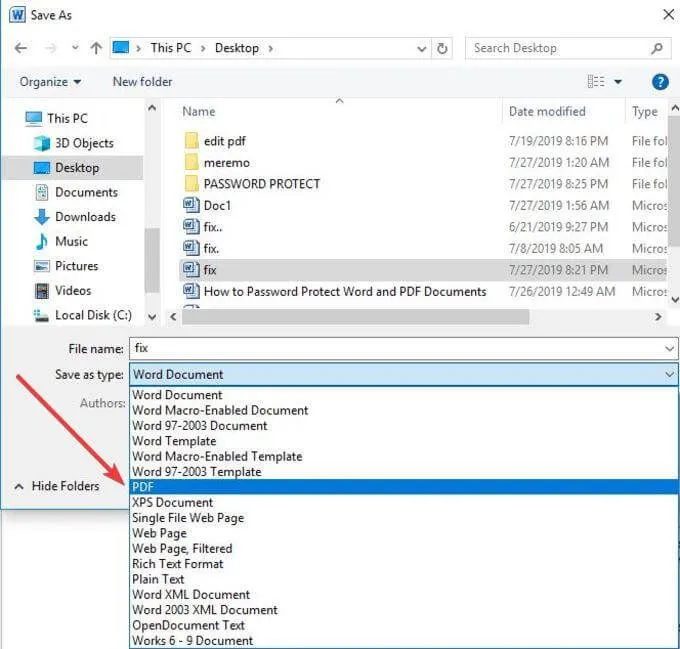
Task: Choose Word Macro-Enabled Template type
Action: click(x=403, y=456)
